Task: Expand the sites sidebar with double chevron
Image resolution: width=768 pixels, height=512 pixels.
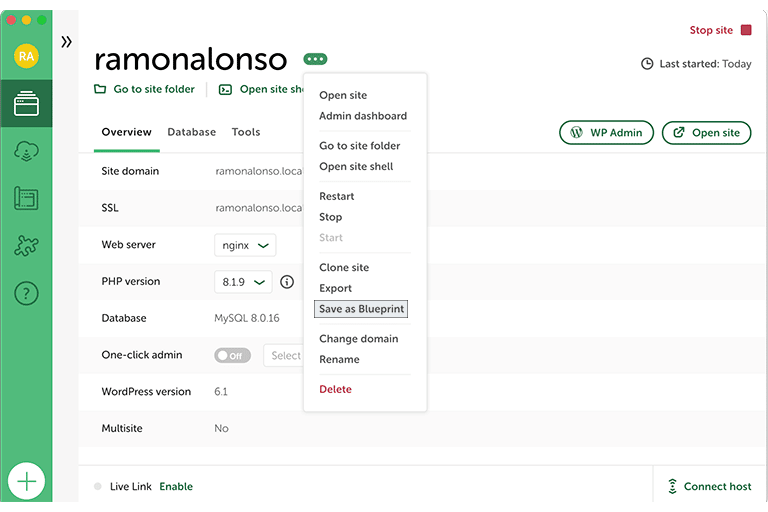Action: [x=67, y=42]
